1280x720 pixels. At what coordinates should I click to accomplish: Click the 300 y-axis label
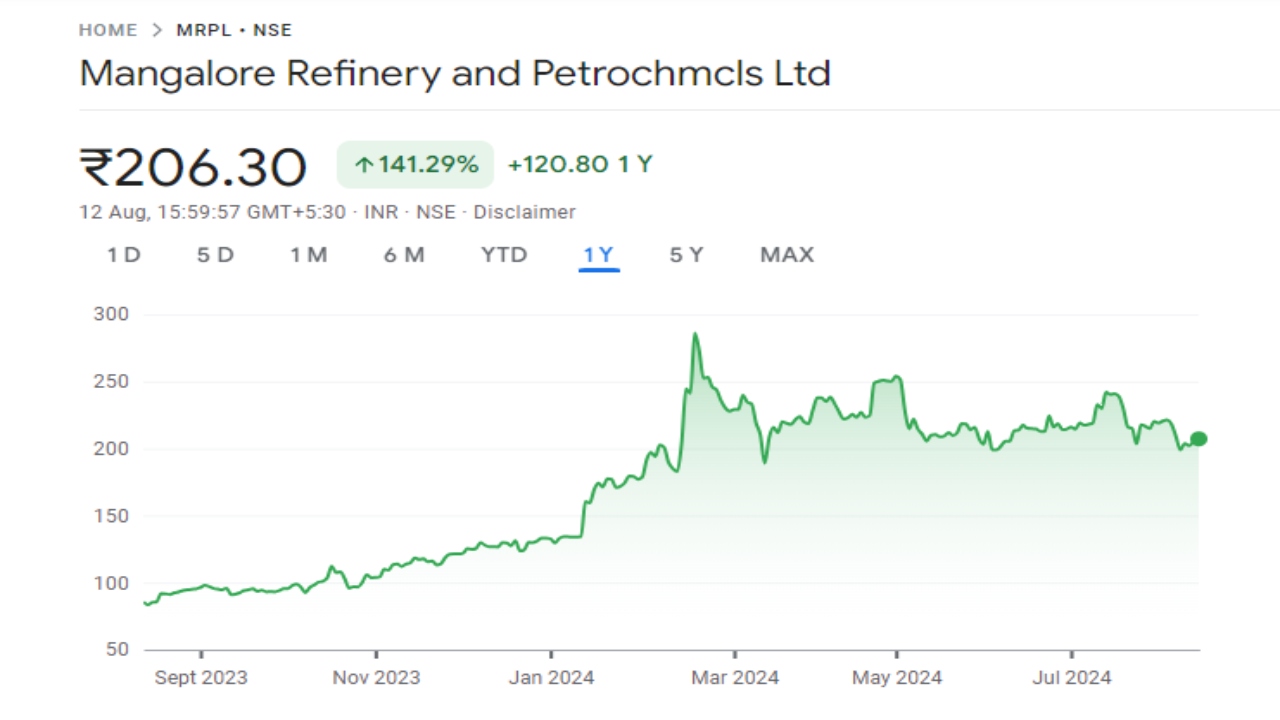[x=112, y=314]
